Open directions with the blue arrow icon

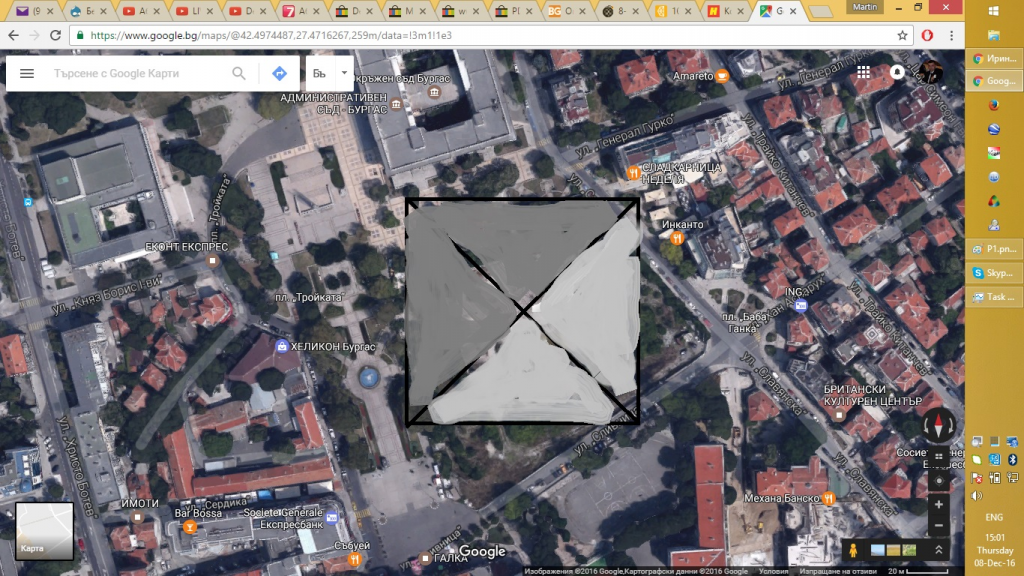[280, 73]
